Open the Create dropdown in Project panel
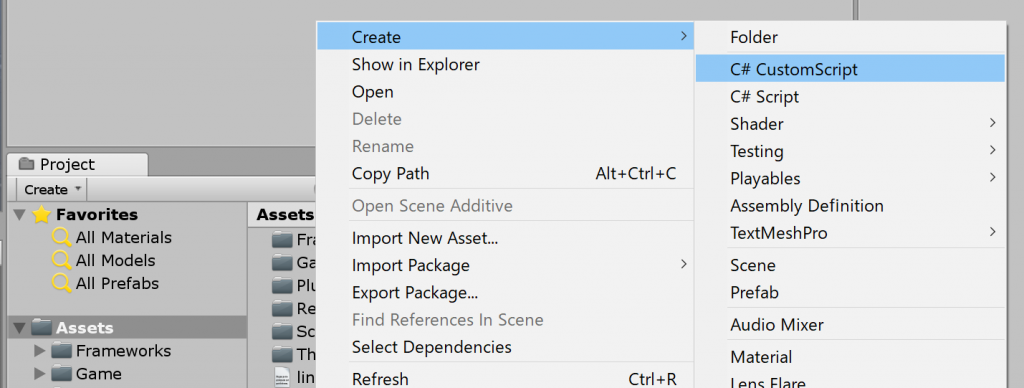The height and width of the screenshot is (388, 1024). click(50, 189)
